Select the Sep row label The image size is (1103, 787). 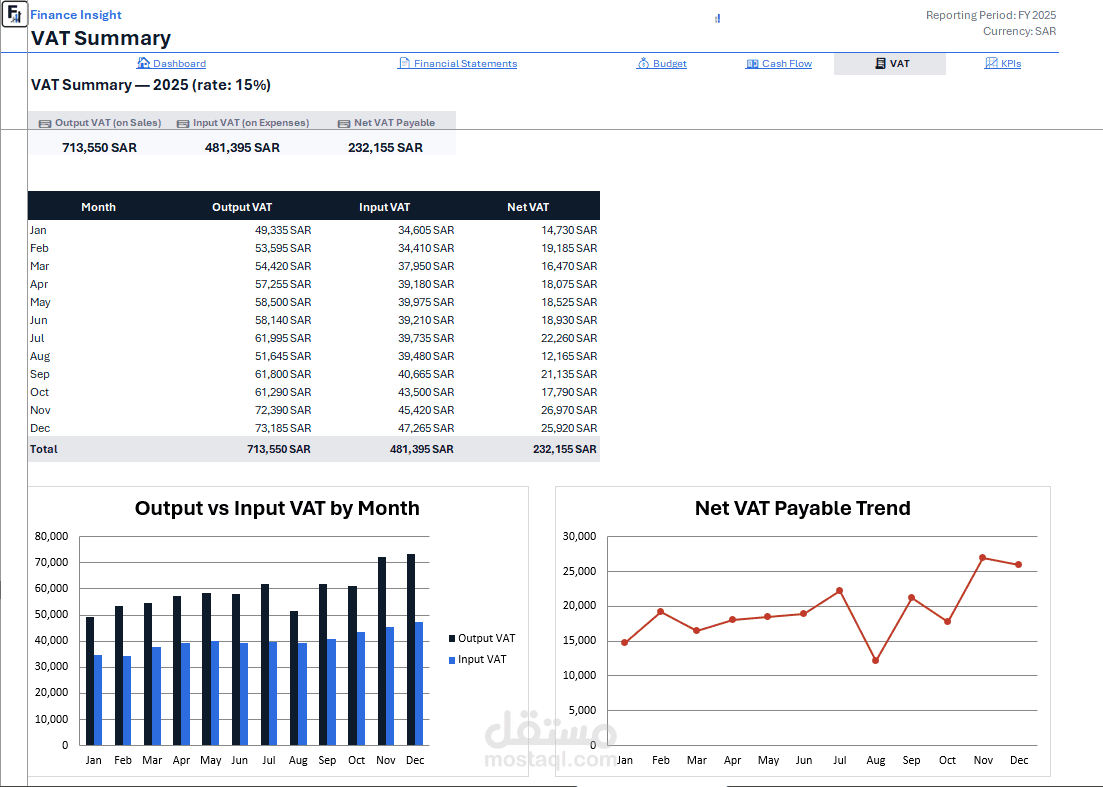39,374
